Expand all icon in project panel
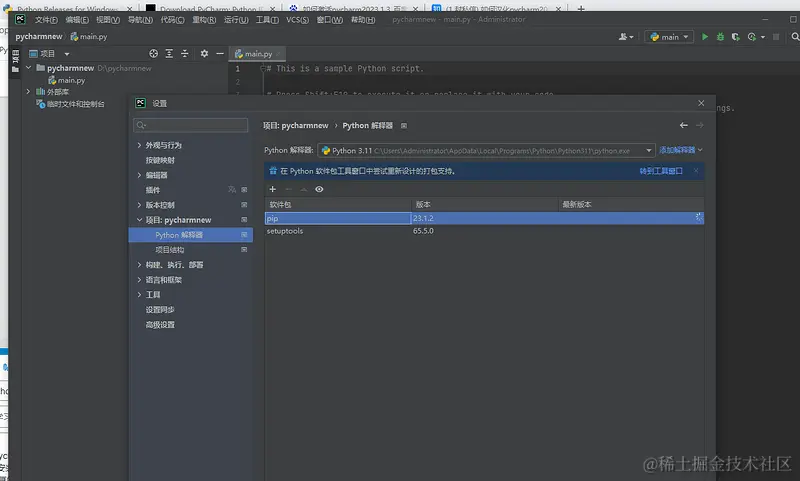800x481 pixels. pos(169,54)
